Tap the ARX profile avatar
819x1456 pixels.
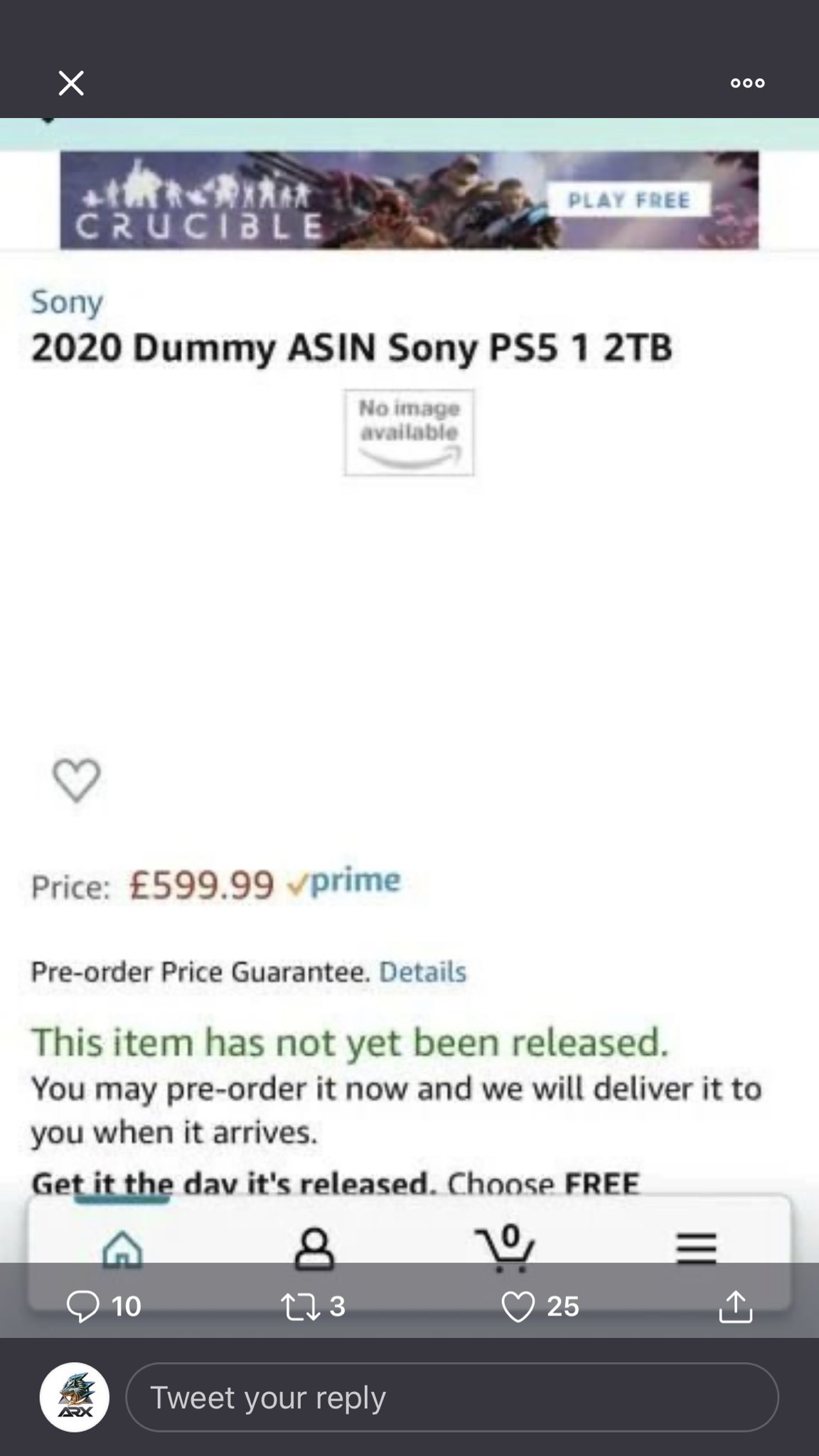[75, 1397]
